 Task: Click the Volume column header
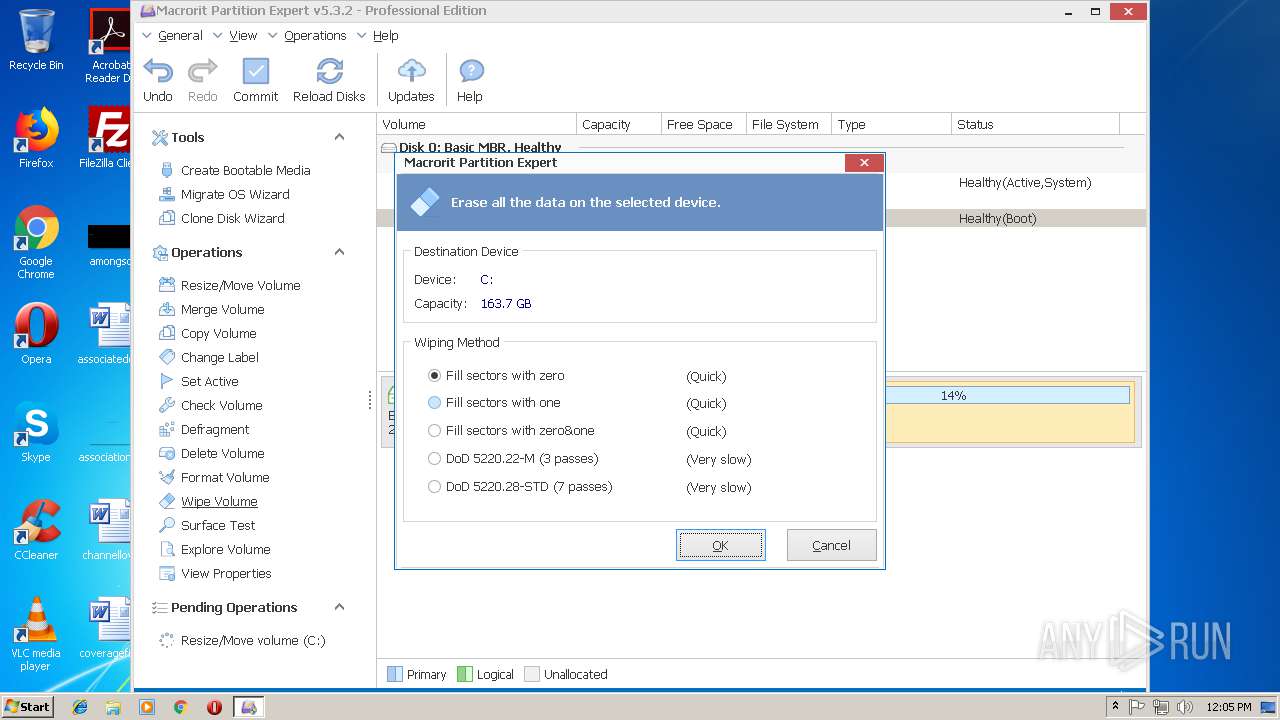[x=478, y=124]
